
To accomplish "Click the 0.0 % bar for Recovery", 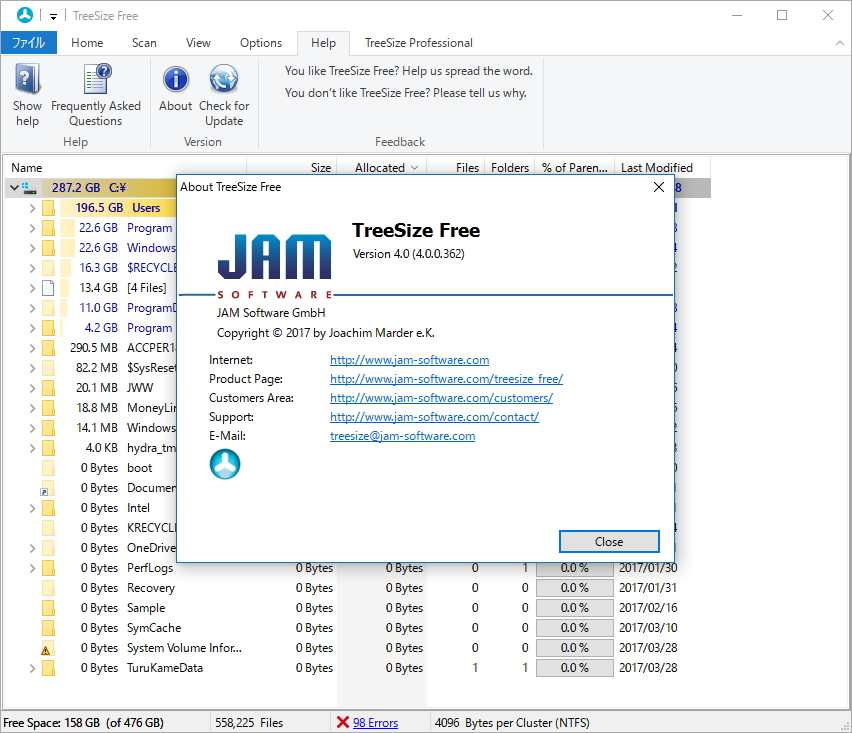I will click(x=575, y=588).
